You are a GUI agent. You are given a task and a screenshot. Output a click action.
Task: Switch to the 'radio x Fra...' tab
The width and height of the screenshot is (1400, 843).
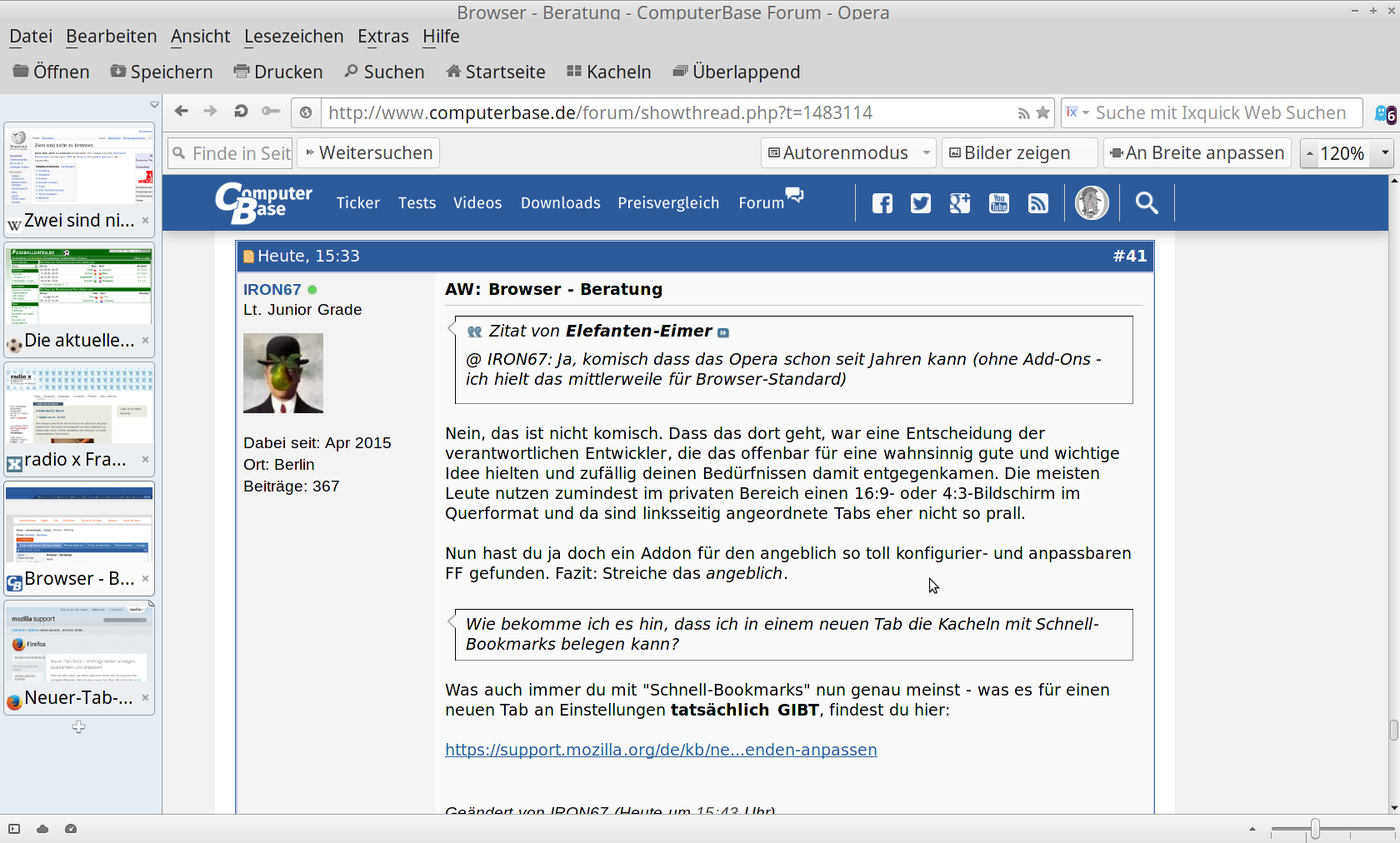(79, 419)
